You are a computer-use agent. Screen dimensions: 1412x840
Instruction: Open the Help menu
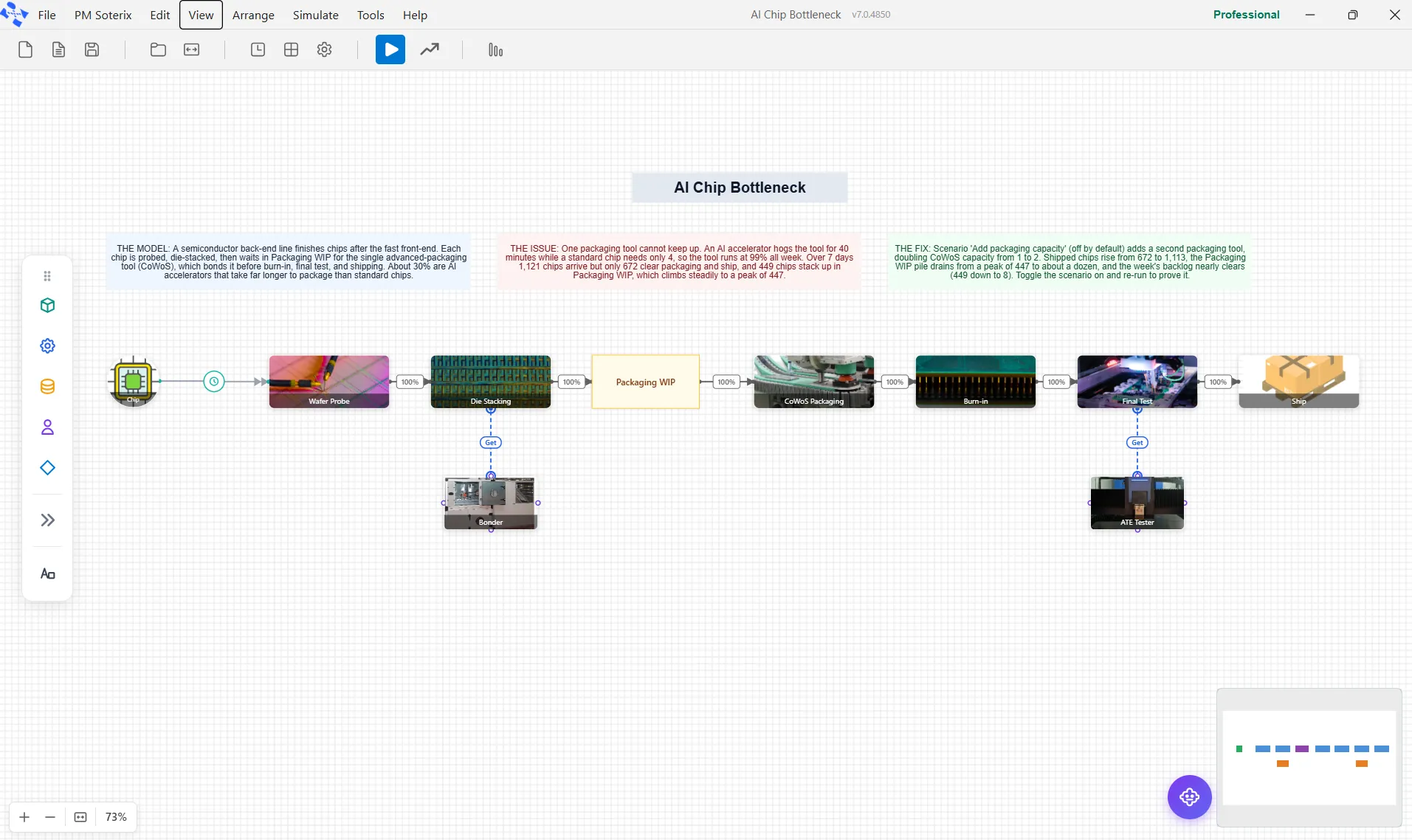click(x=415, y=15)
